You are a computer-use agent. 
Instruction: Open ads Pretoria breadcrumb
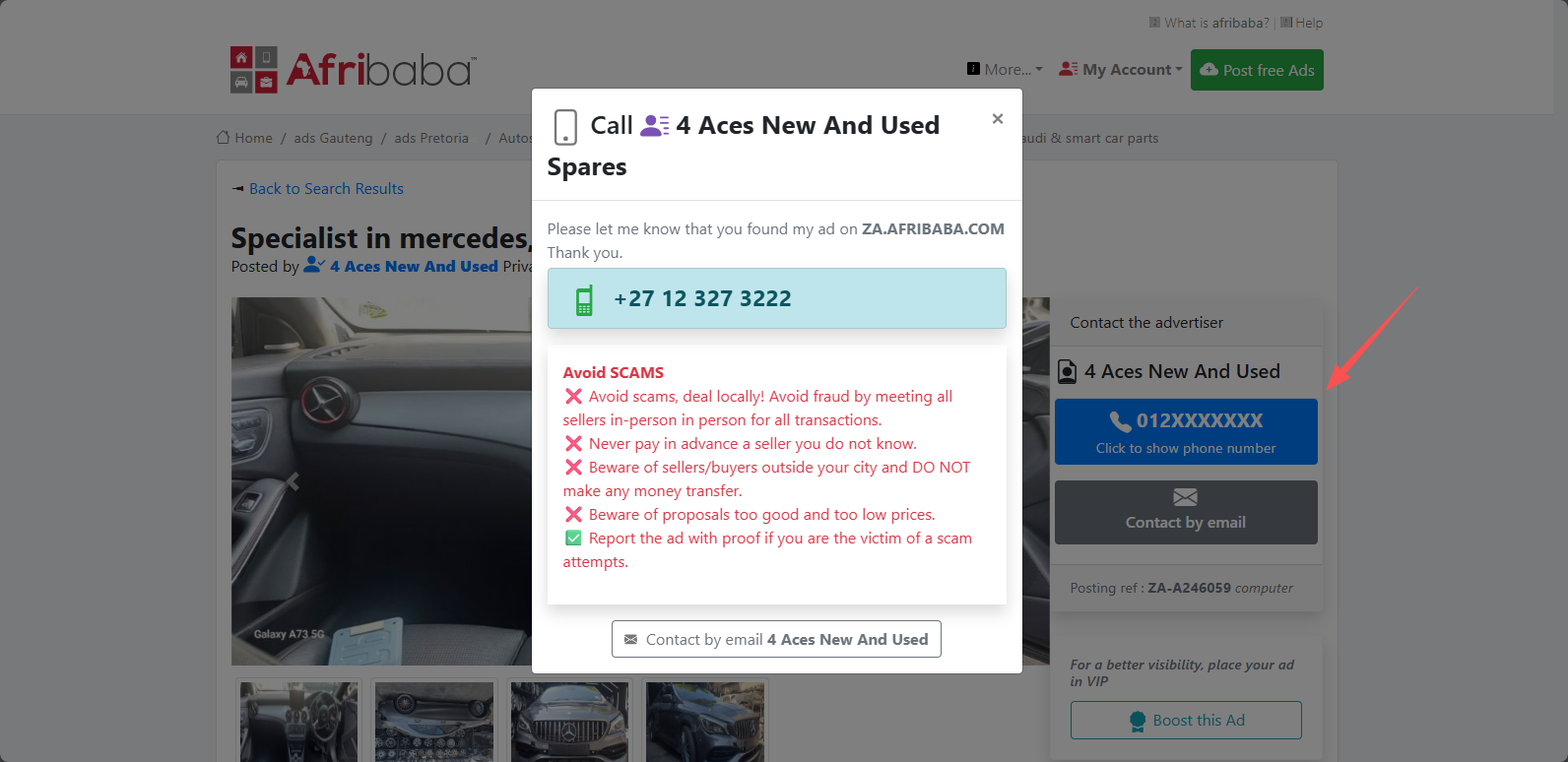click(431, 138)
